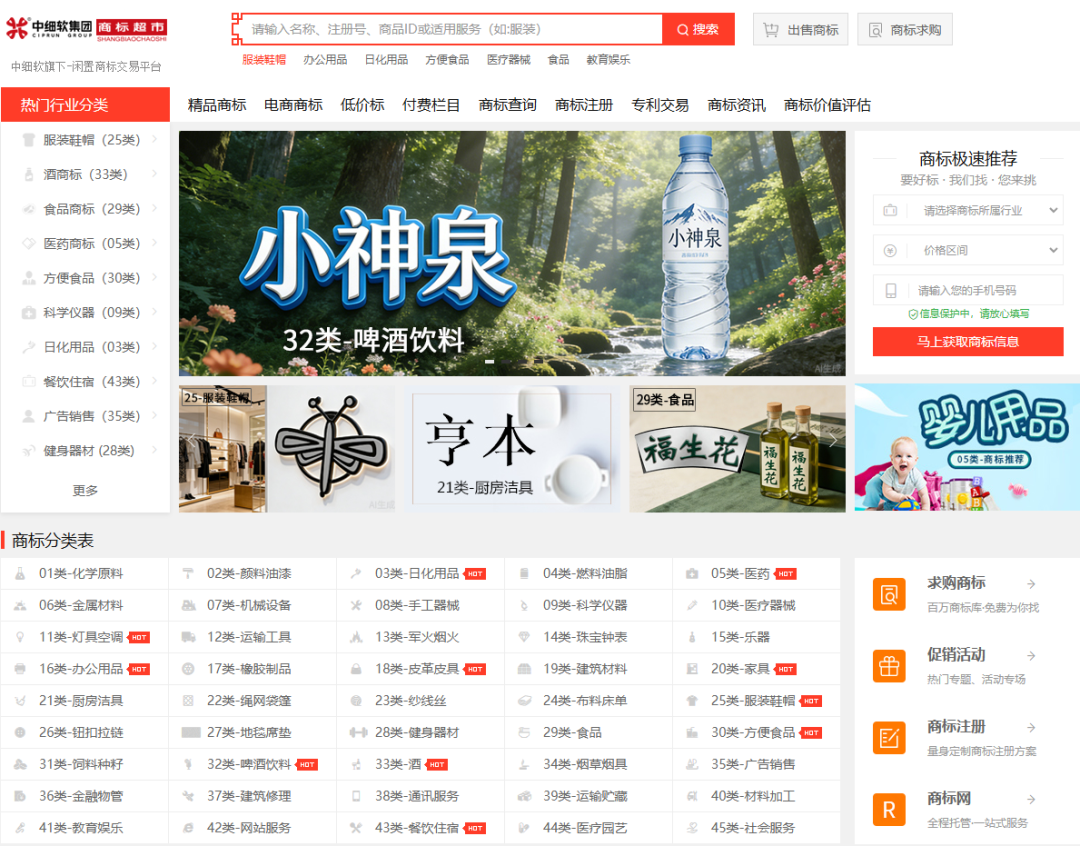Screen dimensions: 1080x846
Task: Click the icon beside 15类-乐器
Action: click(692, 637)
